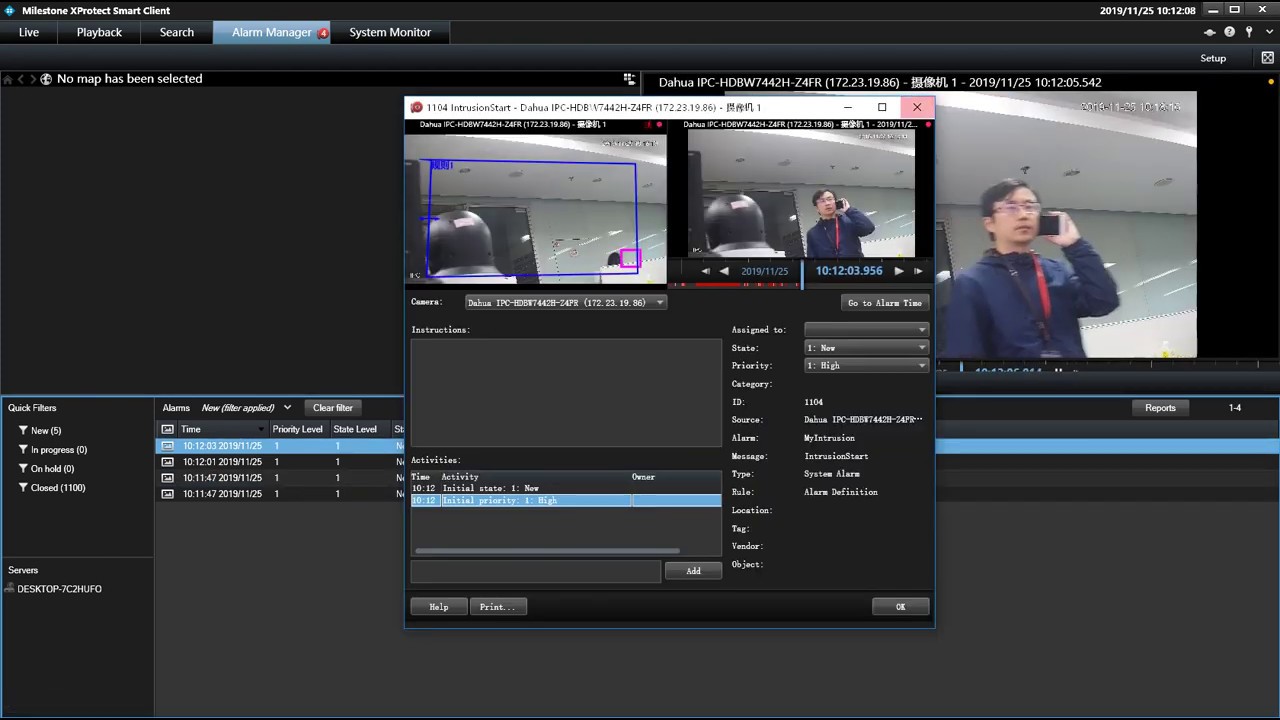
Task: Click Setup in the top bar
Action: click(1213, 58)
